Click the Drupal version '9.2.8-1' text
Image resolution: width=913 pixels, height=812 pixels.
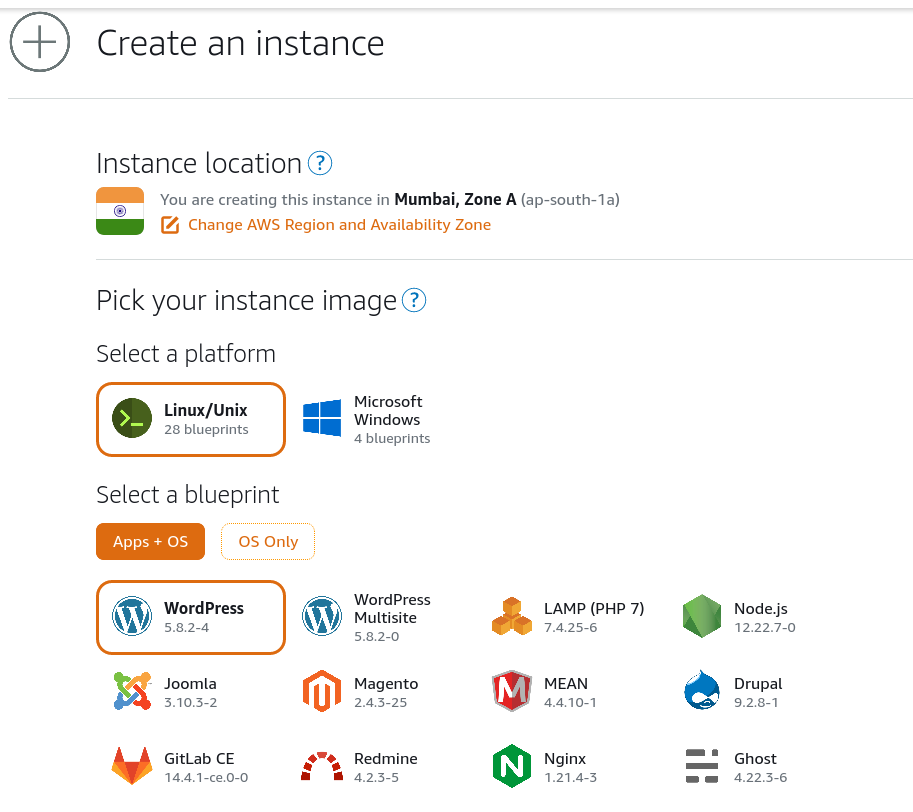pyautogui.click(x=756, y=703)
